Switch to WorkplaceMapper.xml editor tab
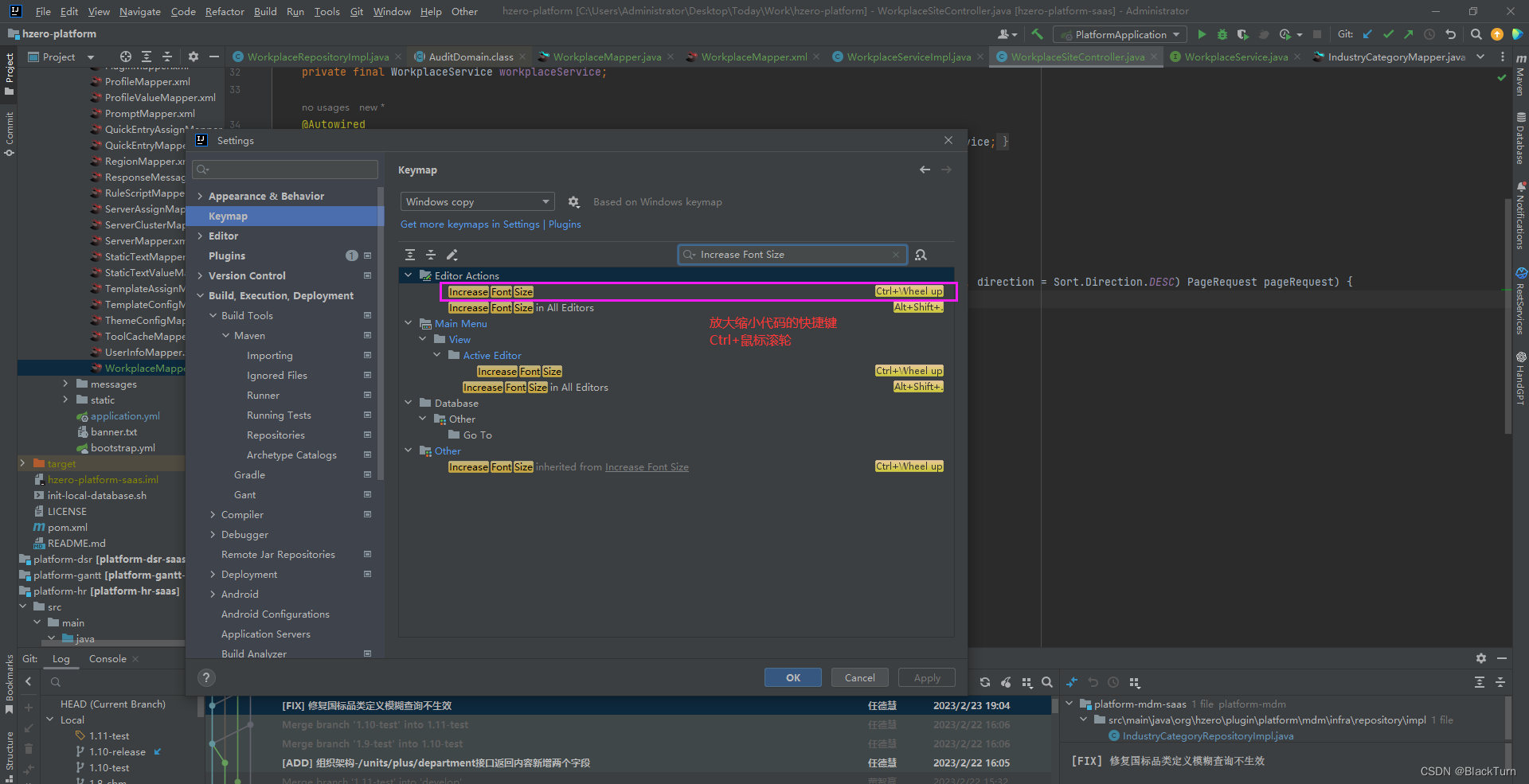The width and height of the screenshot is (1529, 784). (753, 57)
